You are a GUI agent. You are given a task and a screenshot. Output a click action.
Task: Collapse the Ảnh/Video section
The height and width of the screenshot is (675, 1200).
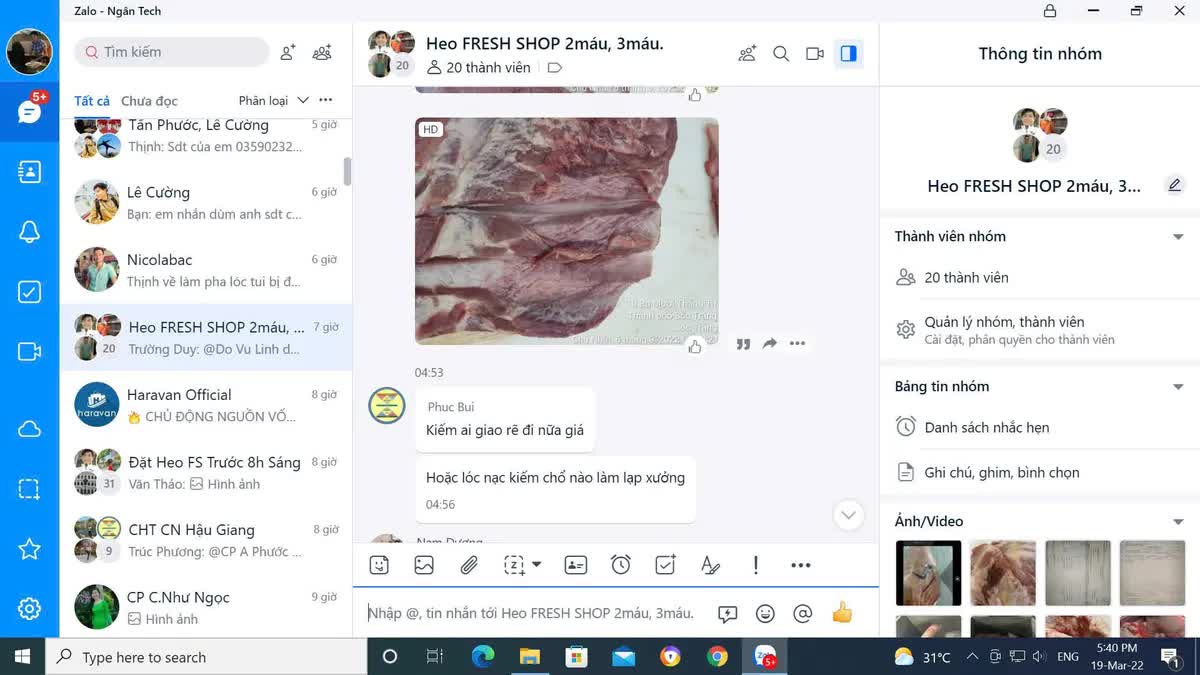1178,522
